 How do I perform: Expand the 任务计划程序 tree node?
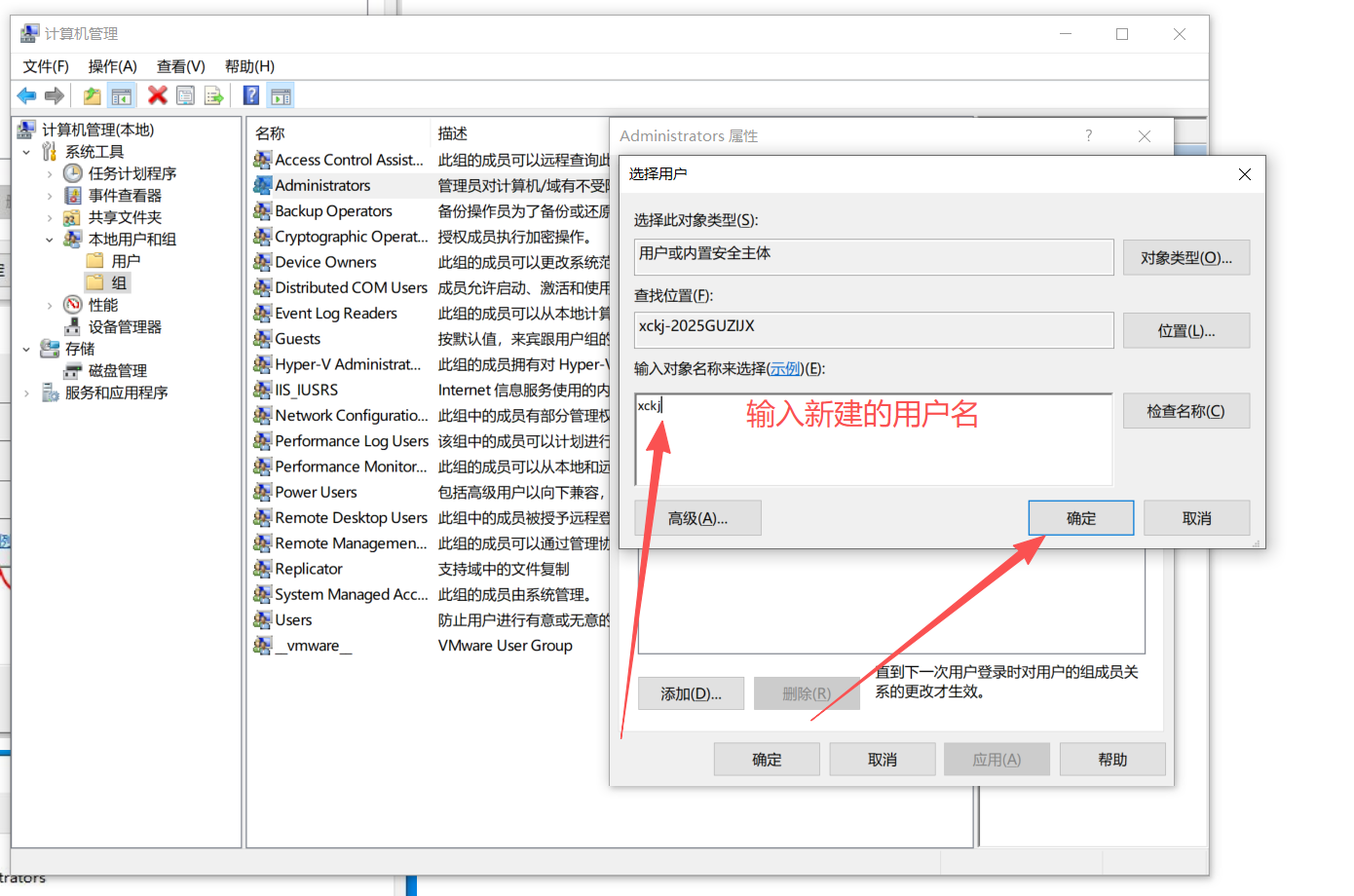(50, 174)
